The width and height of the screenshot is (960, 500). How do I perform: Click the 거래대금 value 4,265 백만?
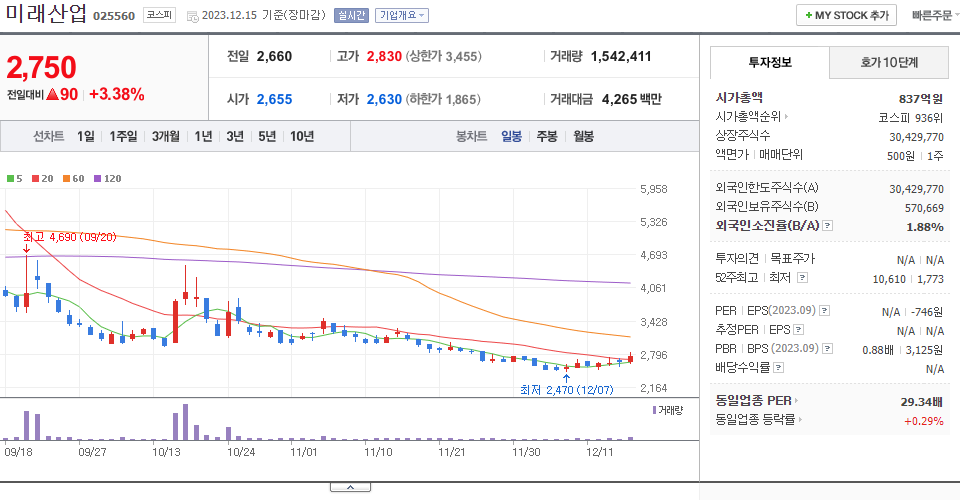tap(632, 99)
